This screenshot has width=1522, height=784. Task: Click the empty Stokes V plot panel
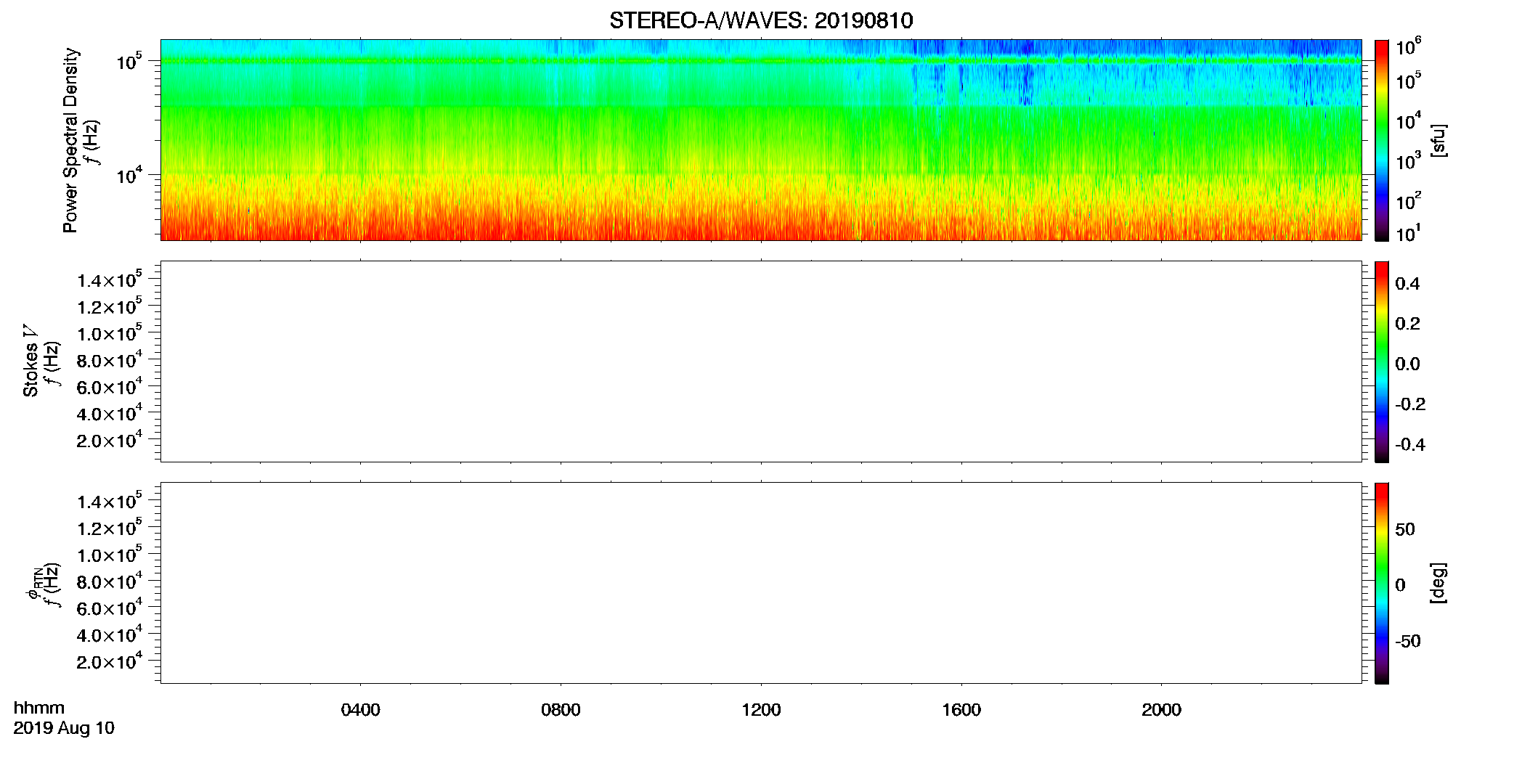pyautogui.click(x=761, y=362)
